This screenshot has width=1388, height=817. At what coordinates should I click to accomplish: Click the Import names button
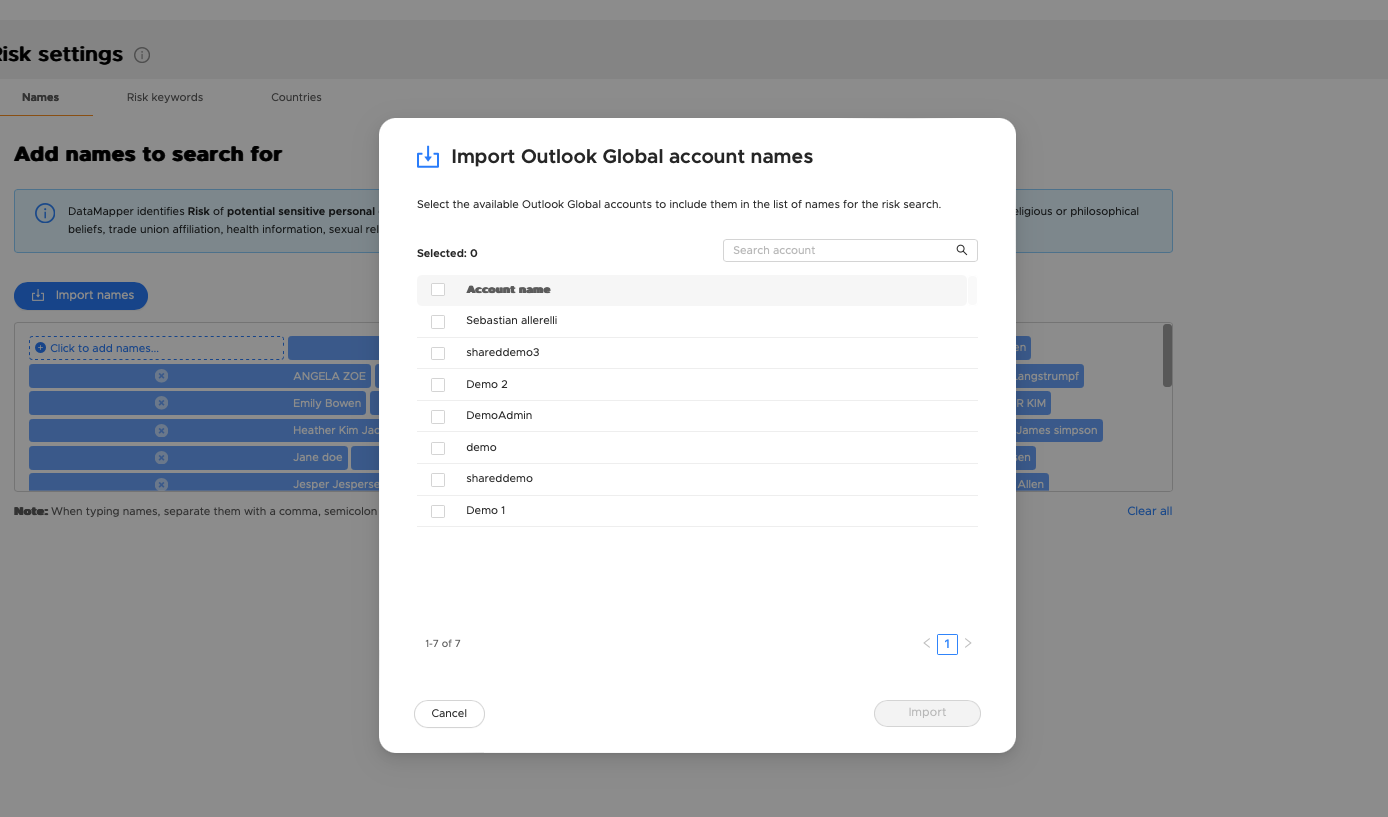pos(81,295)
